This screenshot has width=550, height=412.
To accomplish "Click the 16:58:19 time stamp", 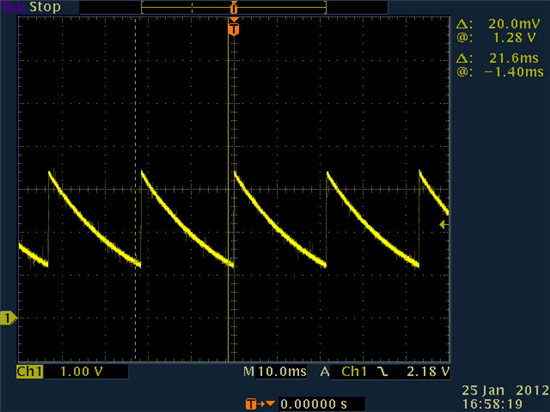I will click(x=492, y=404).
